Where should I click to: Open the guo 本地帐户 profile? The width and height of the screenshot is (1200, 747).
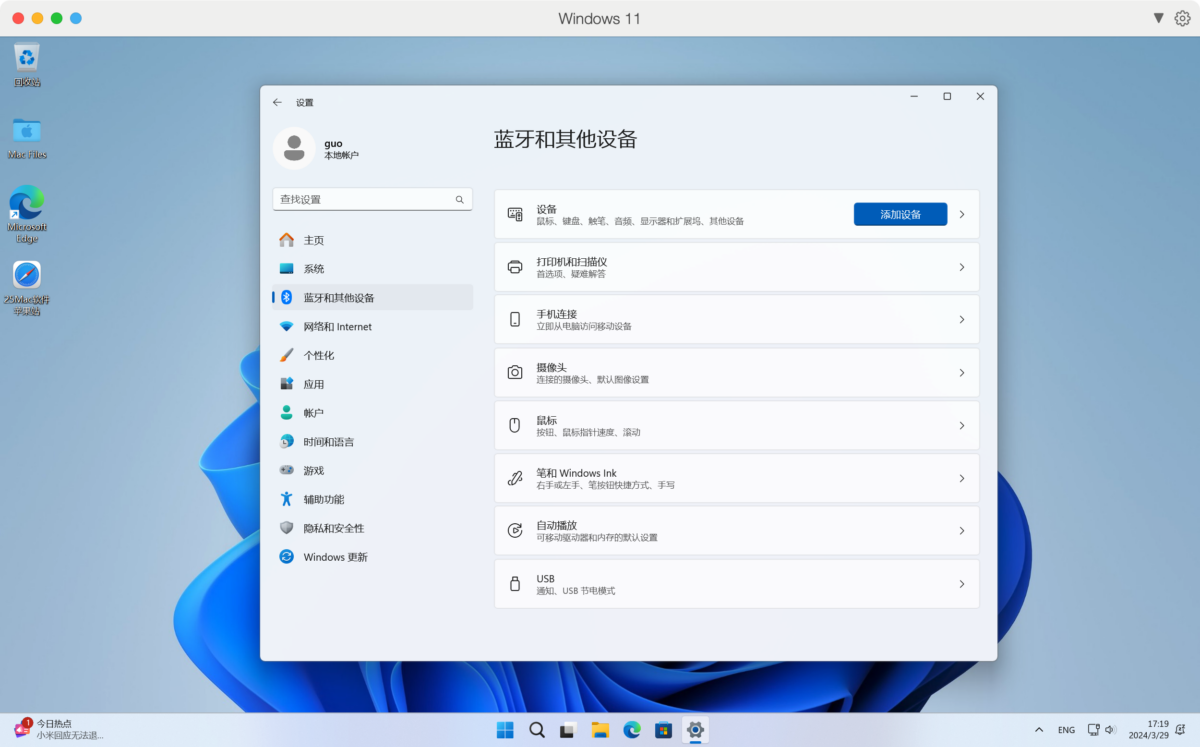pyautogui.click(x=317, y=149)
